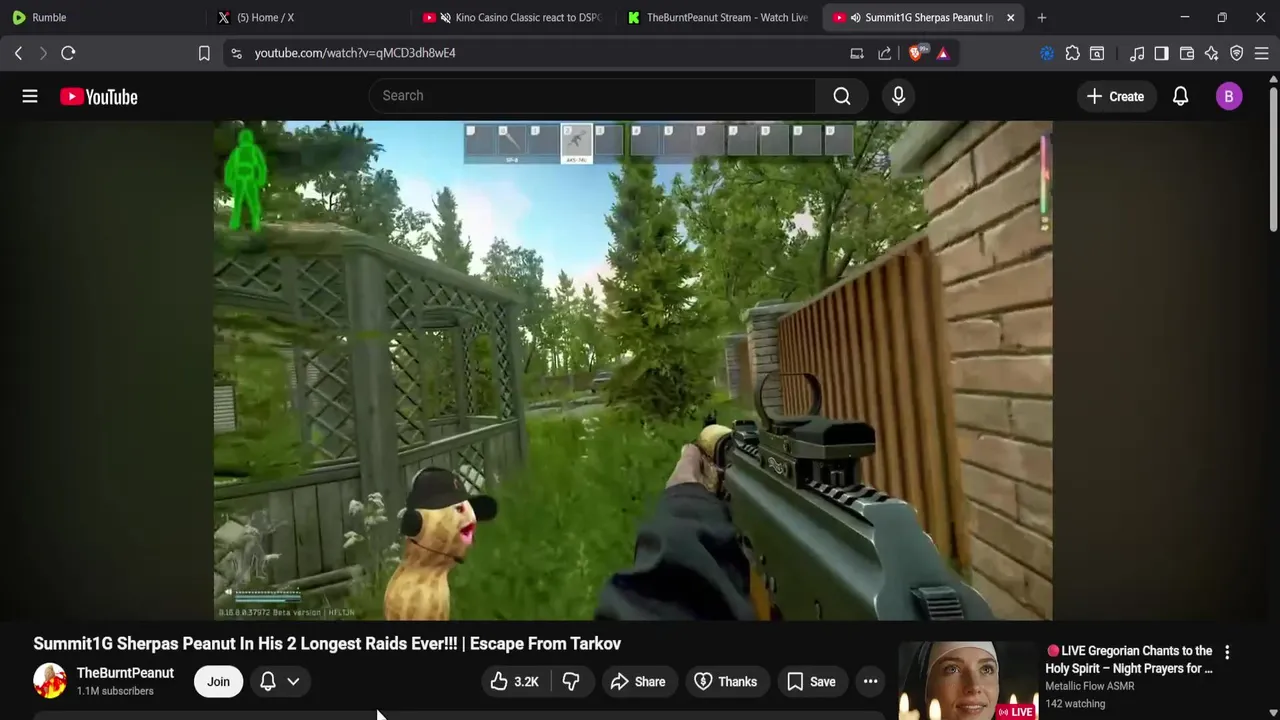
Task: Share this page from address bar
Action: 885,53
